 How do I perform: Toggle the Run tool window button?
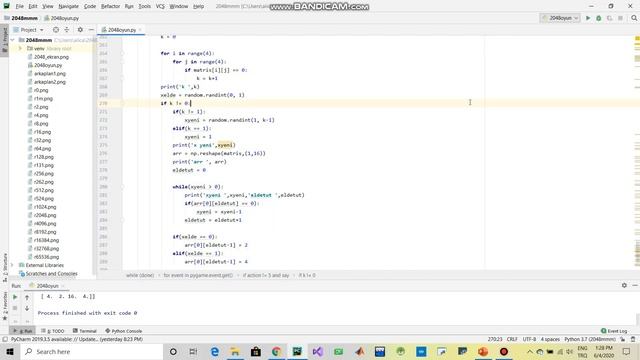coord(23,331)
